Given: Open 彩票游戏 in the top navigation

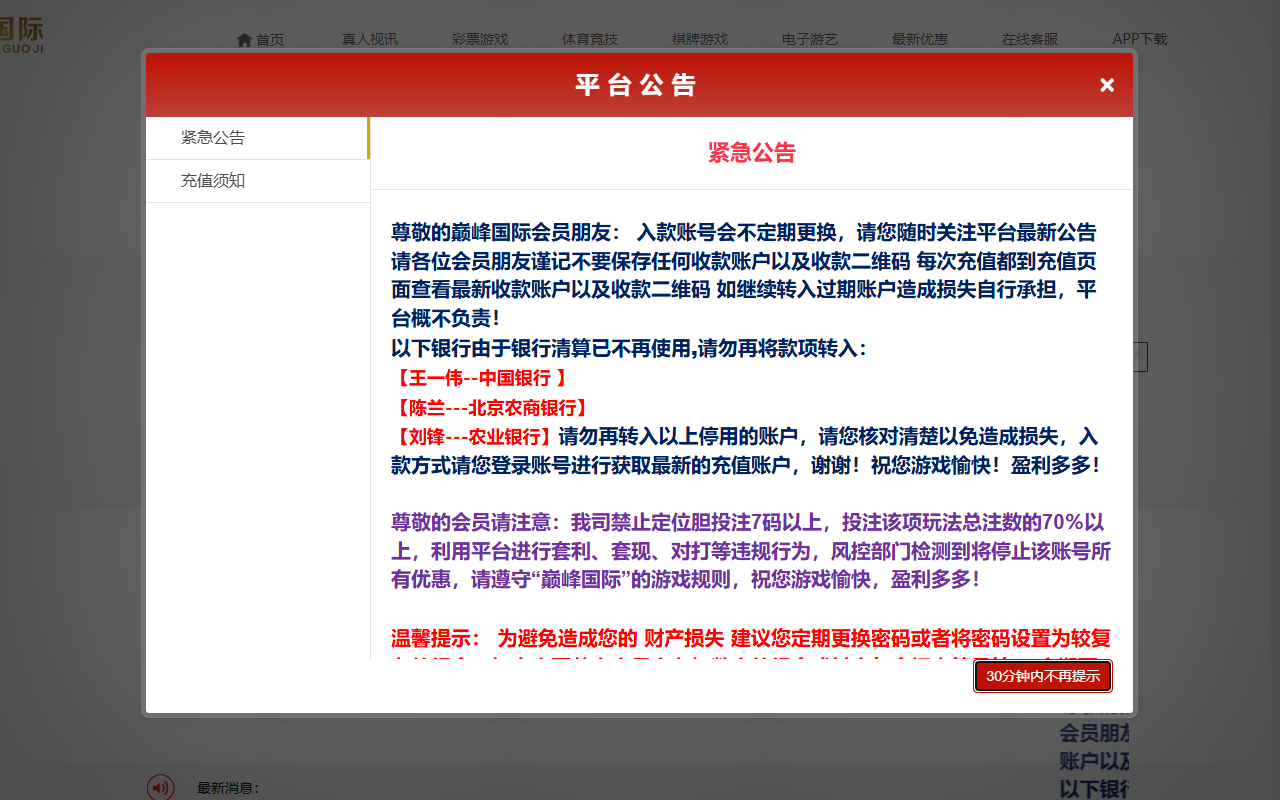Looking at the screenshot, I should (x=480, y=40).
